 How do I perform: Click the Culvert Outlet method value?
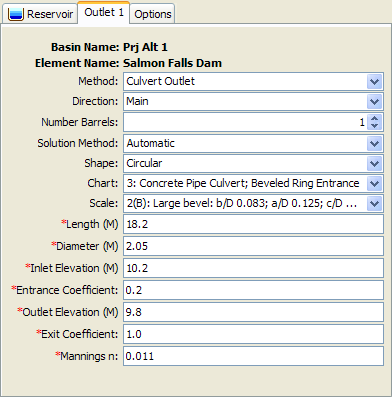[160, 81]
